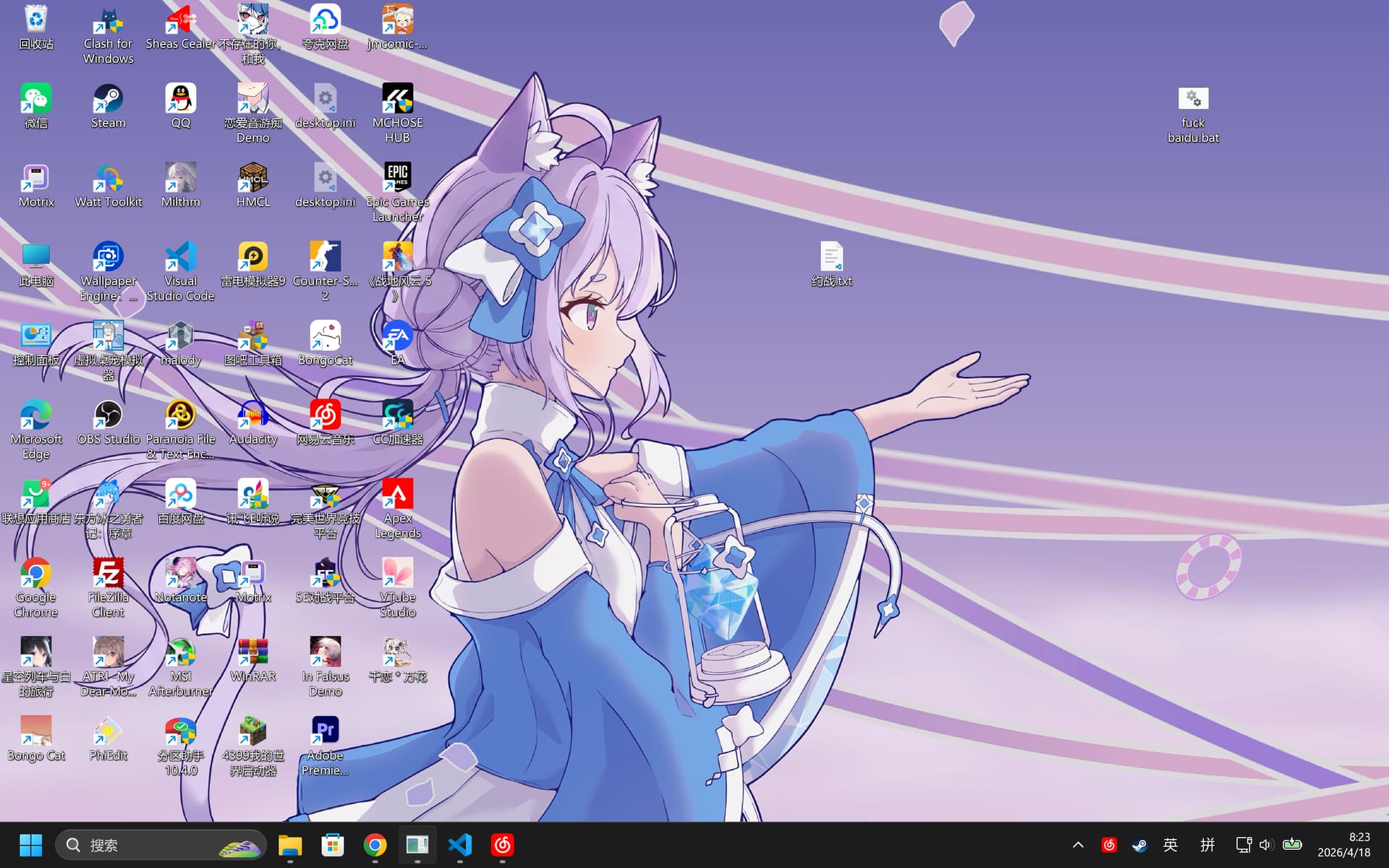Open the clock and date panel
This screenshot has height=868, width=1389.
pos(1343,845)
